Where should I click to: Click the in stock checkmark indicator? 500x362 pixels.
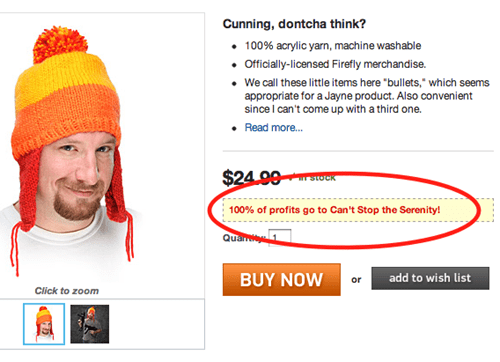(x=291, y=178)
